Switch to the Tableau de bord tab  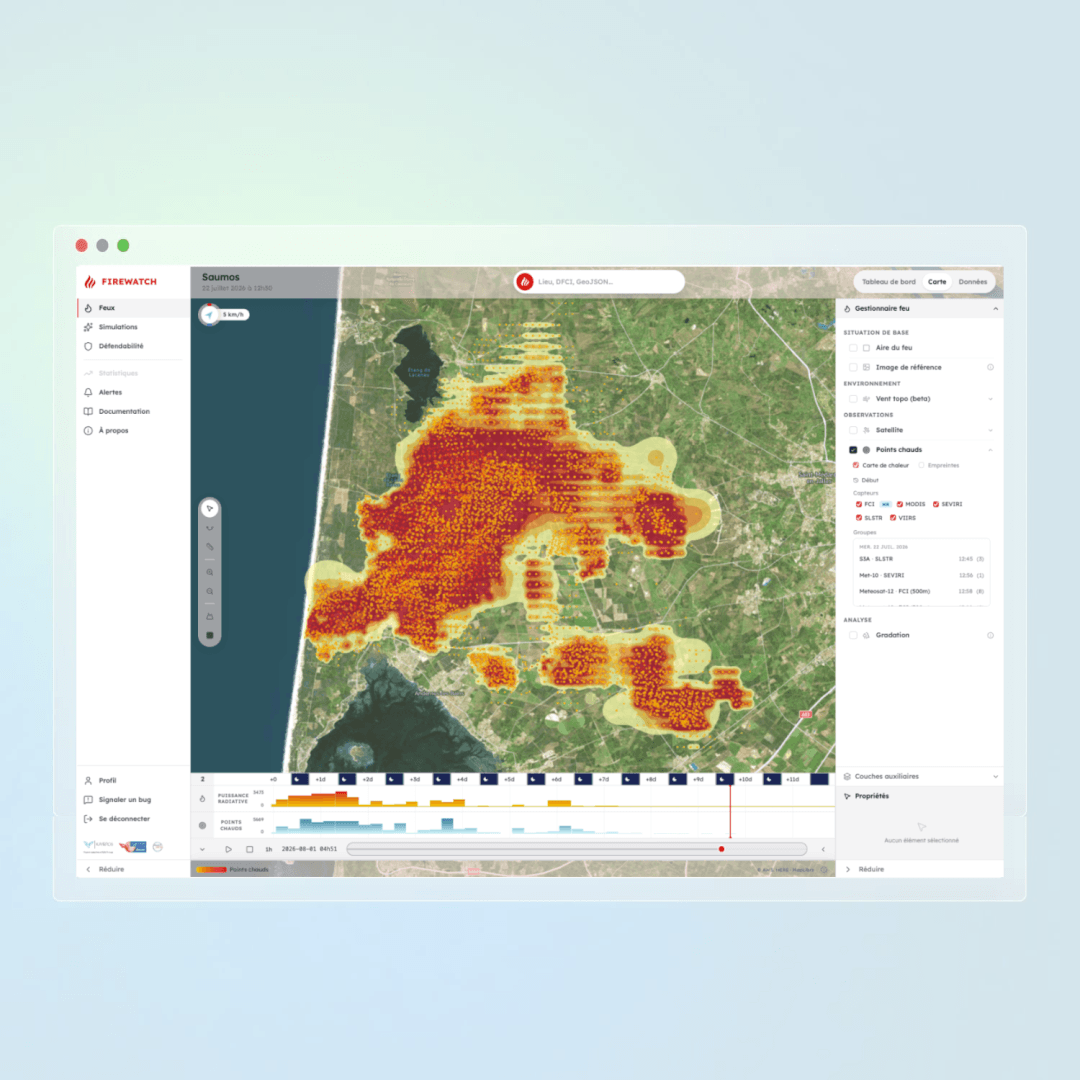pos(889,282)
